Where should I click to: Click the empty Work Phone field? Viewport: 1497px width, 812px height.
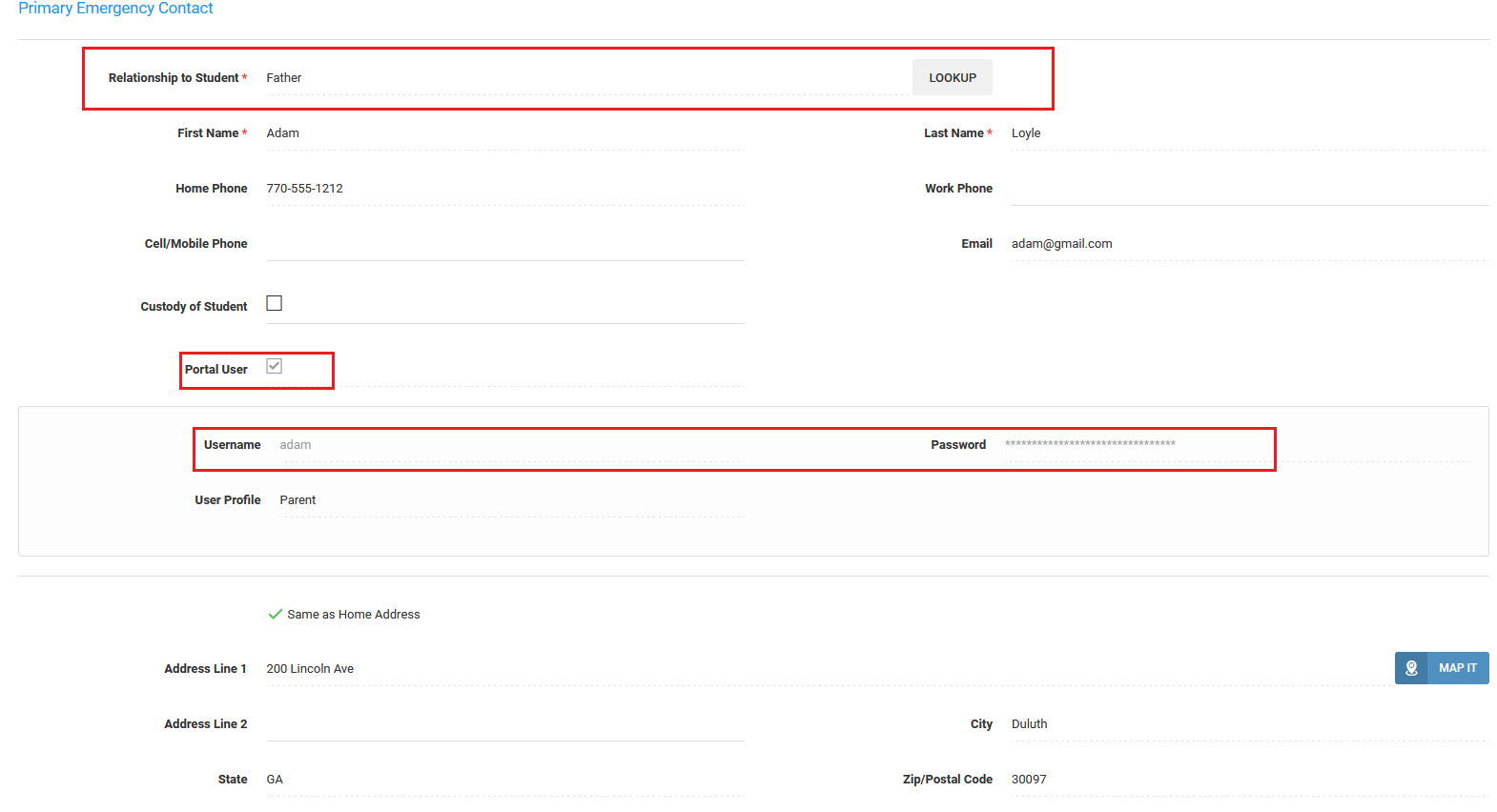tap(1250, 189)
